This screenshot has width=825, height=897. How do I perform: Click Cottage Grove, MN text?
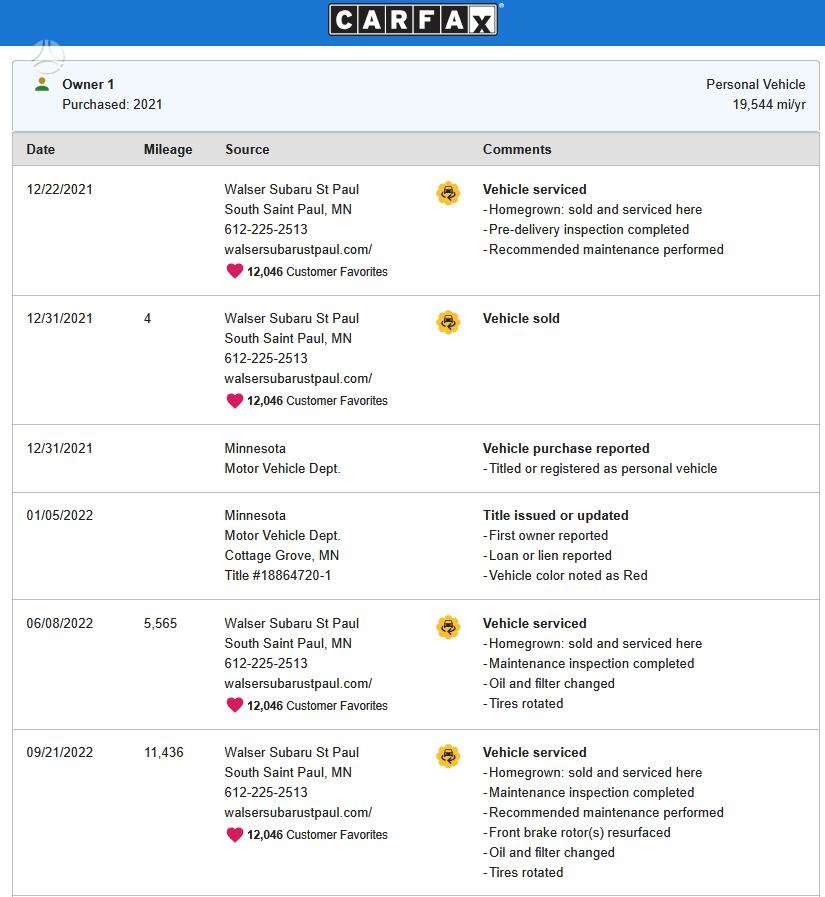(281, 555)
